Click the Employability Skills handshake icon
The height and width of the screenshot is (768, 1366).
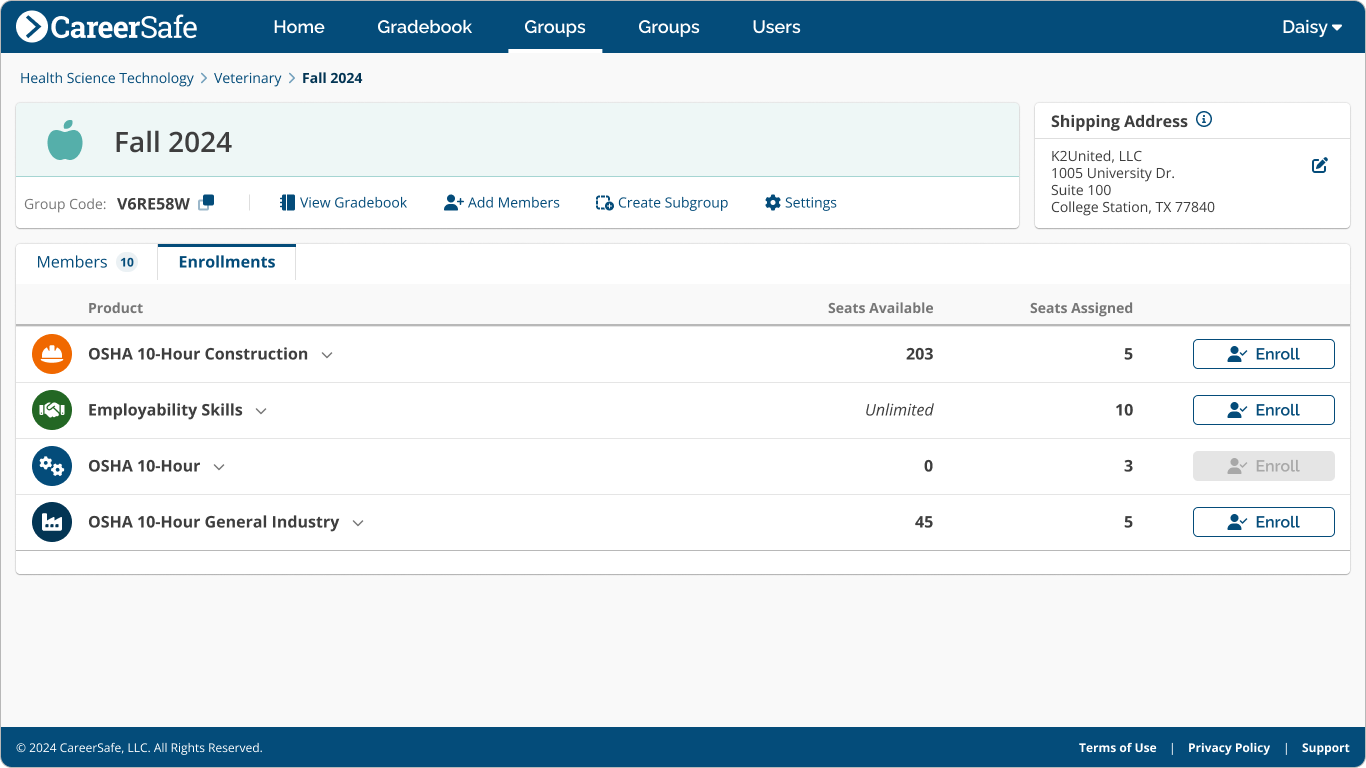[51, 409]
